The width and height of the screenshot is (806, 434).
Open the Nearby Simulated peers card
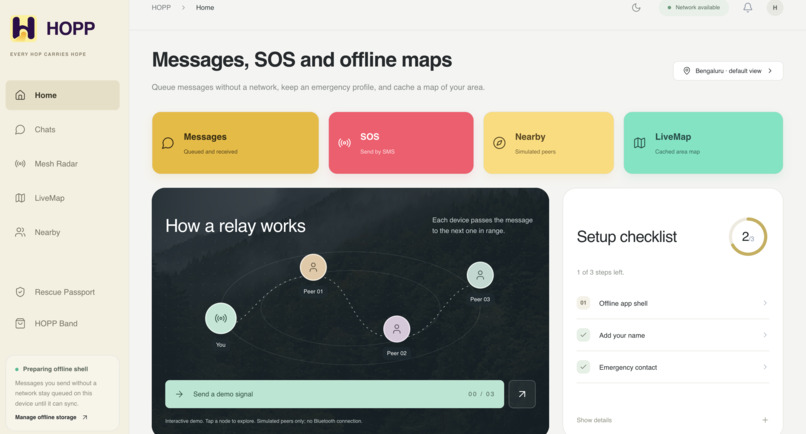(x=548, y=143)
